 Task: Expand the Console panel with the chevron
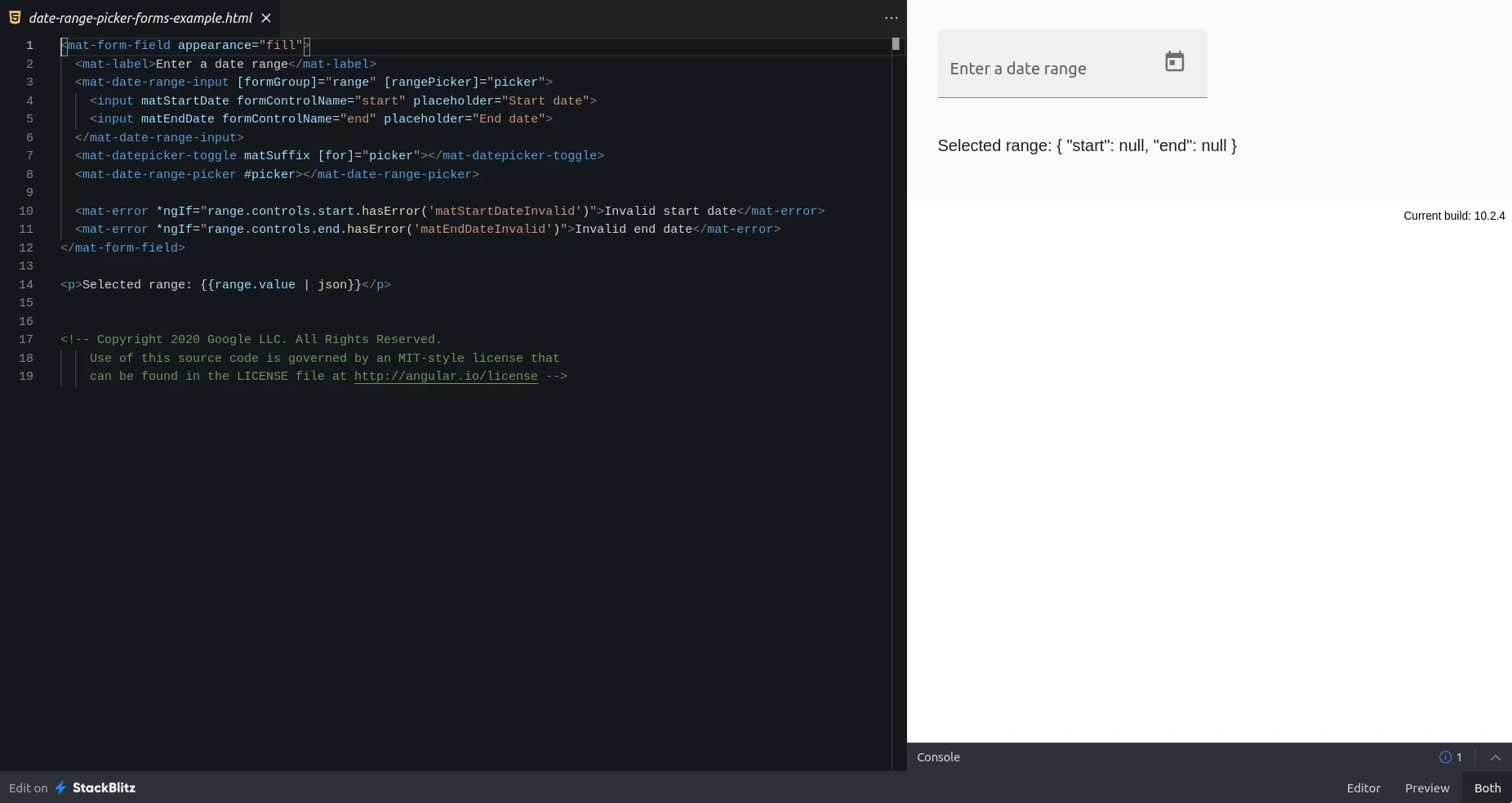(1494, 757)
